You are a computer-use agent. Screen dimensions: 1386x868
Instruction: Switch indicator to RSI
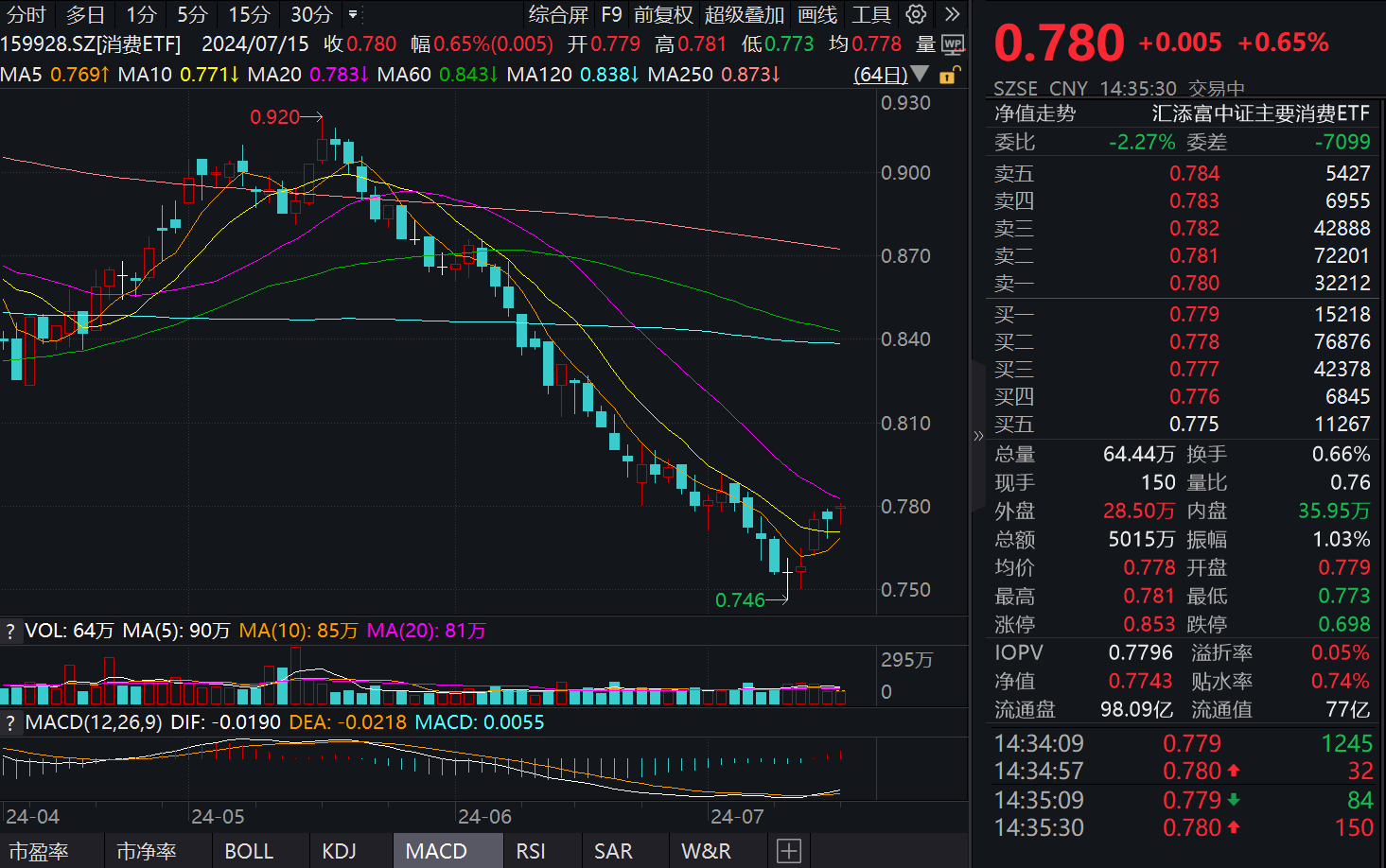tap(531, 851)
